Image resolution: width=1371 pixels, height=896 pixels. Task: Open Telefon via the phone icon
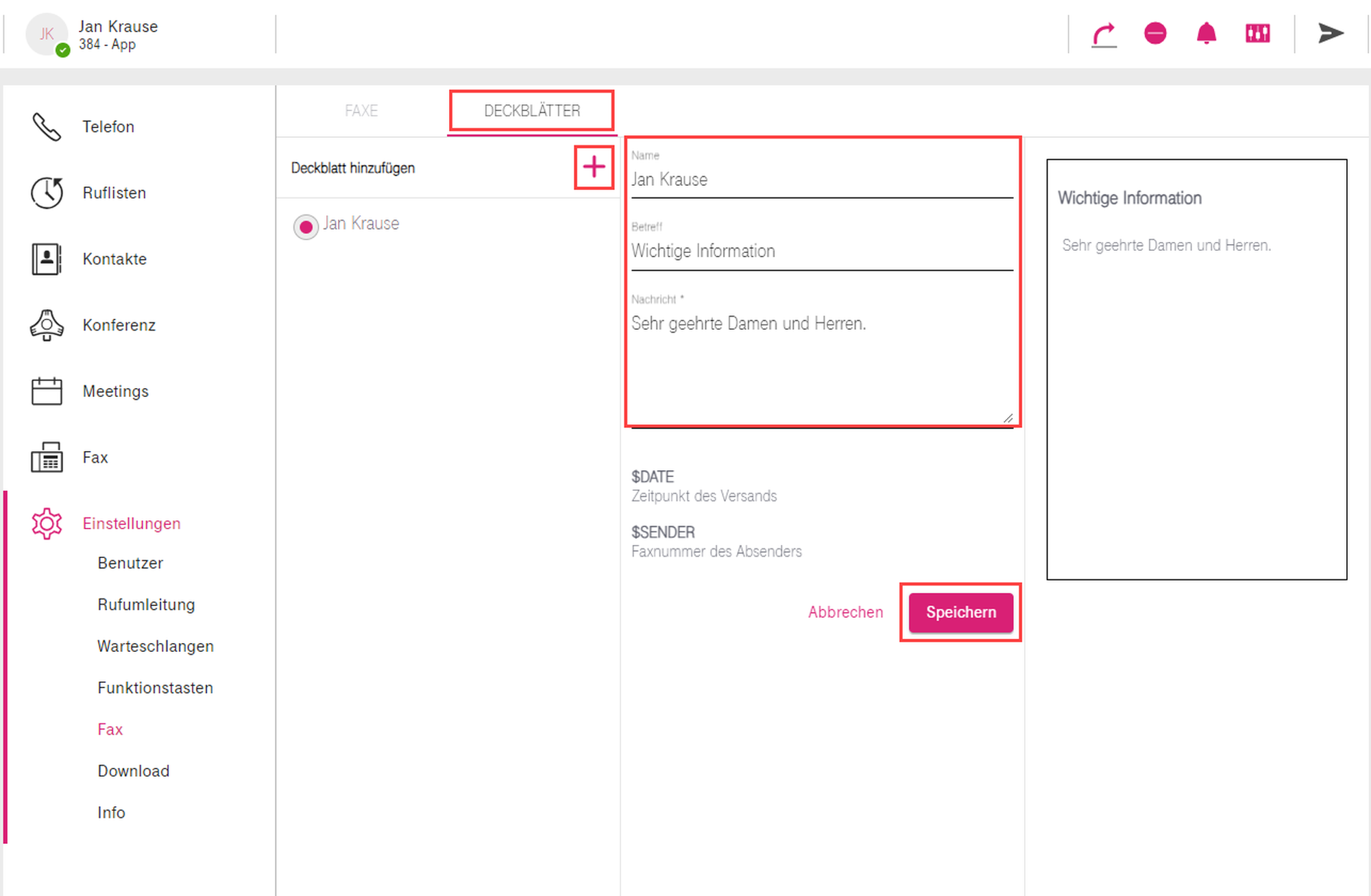tap(47, 127)
